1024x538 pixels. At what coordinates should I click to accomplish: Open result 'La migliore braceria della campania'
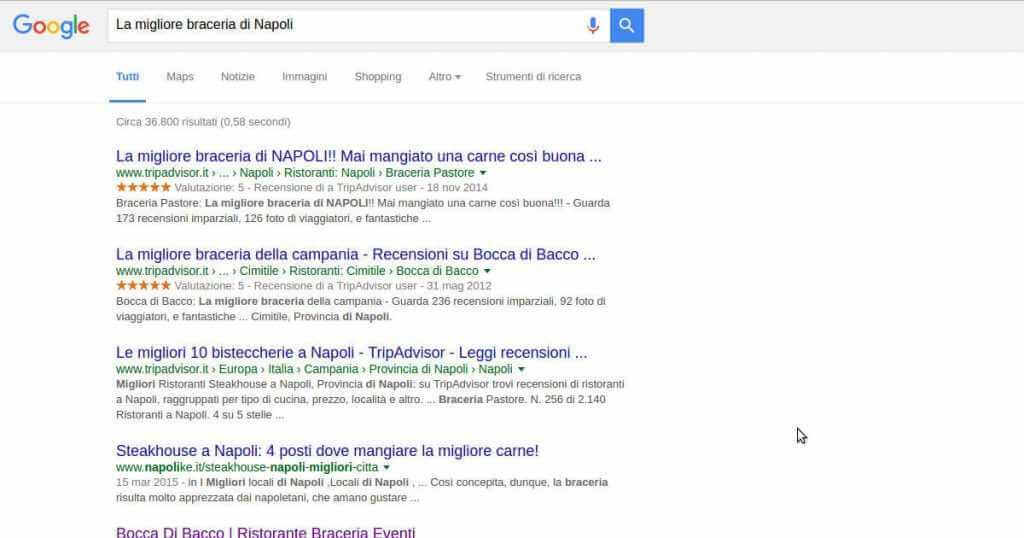coord(356,254)
